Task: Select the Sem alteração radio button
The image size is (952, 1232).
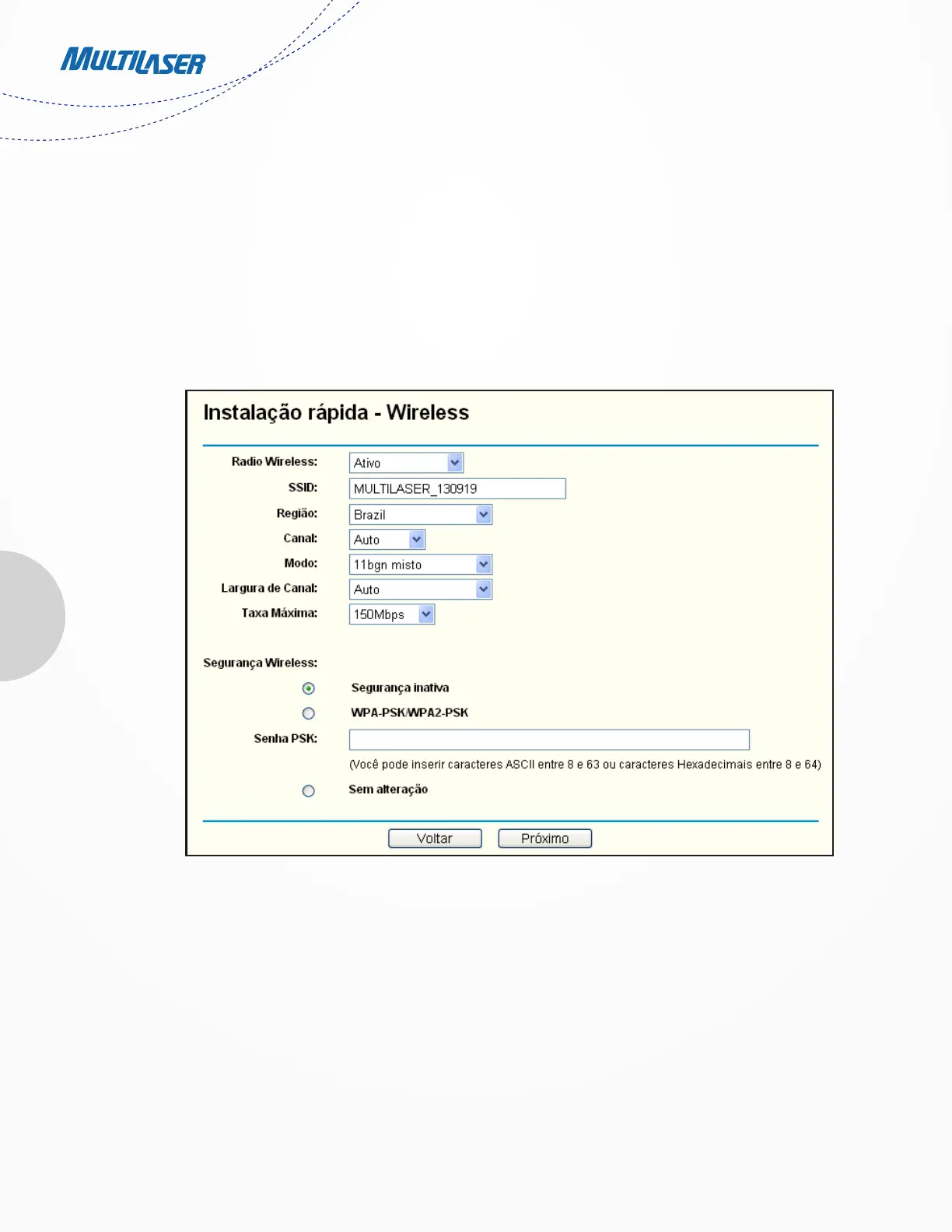Action: point(309,791)
